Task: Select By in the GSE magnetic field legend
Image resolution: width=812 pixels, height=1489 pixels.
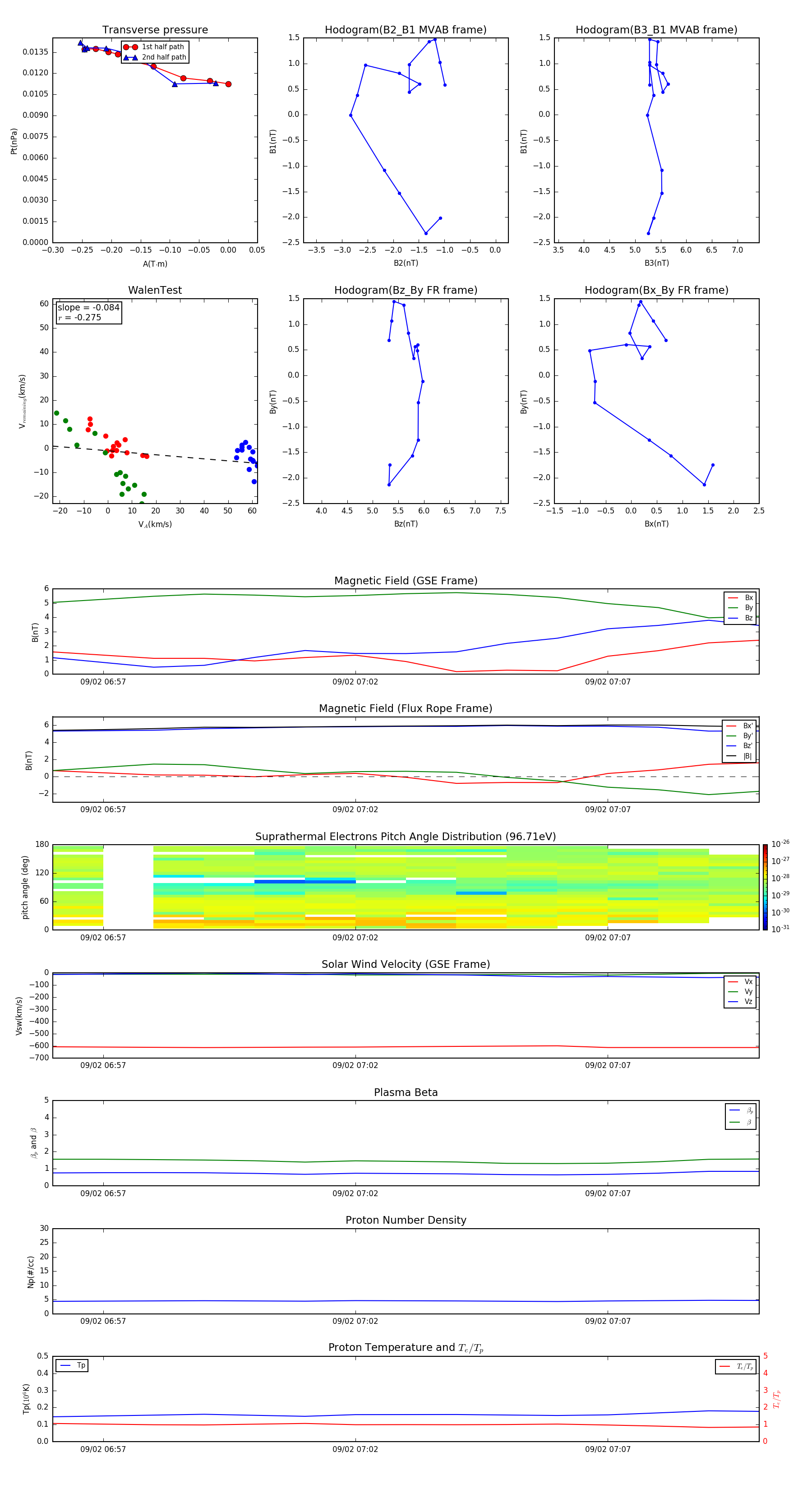Action: point(740,608)
